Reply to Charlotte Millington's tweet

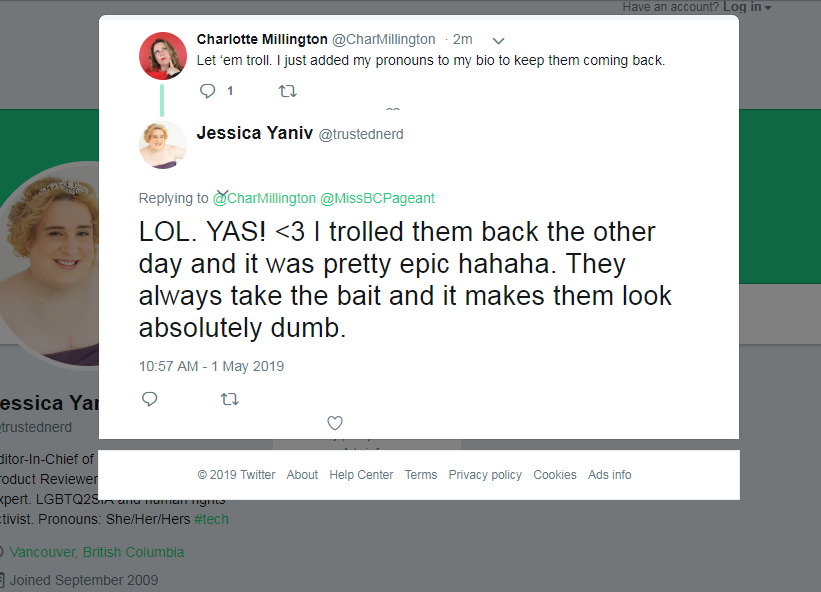208,91
